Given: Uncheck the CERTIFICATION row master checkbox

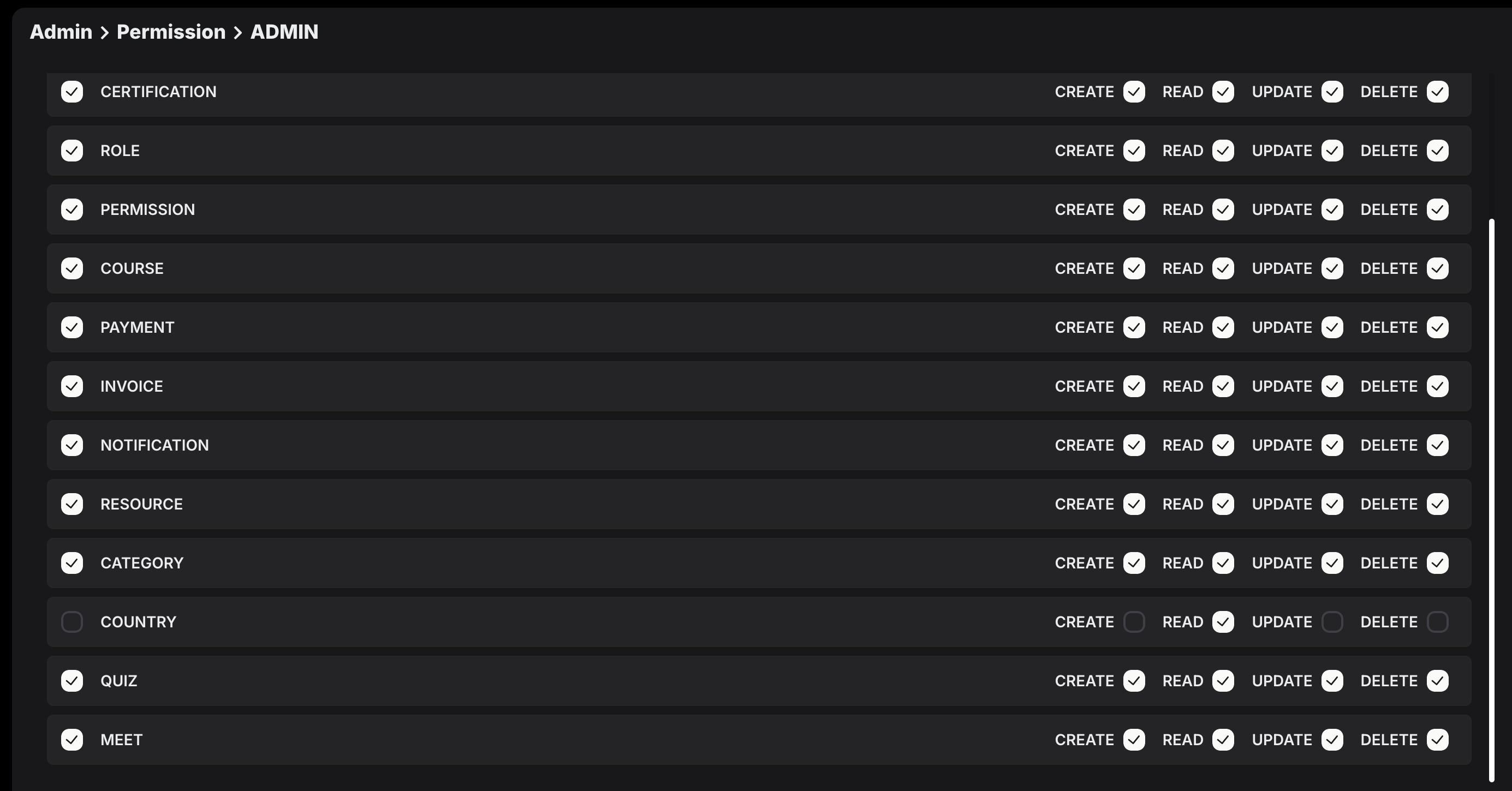Looking at the screenshot, I should [72, 92].
